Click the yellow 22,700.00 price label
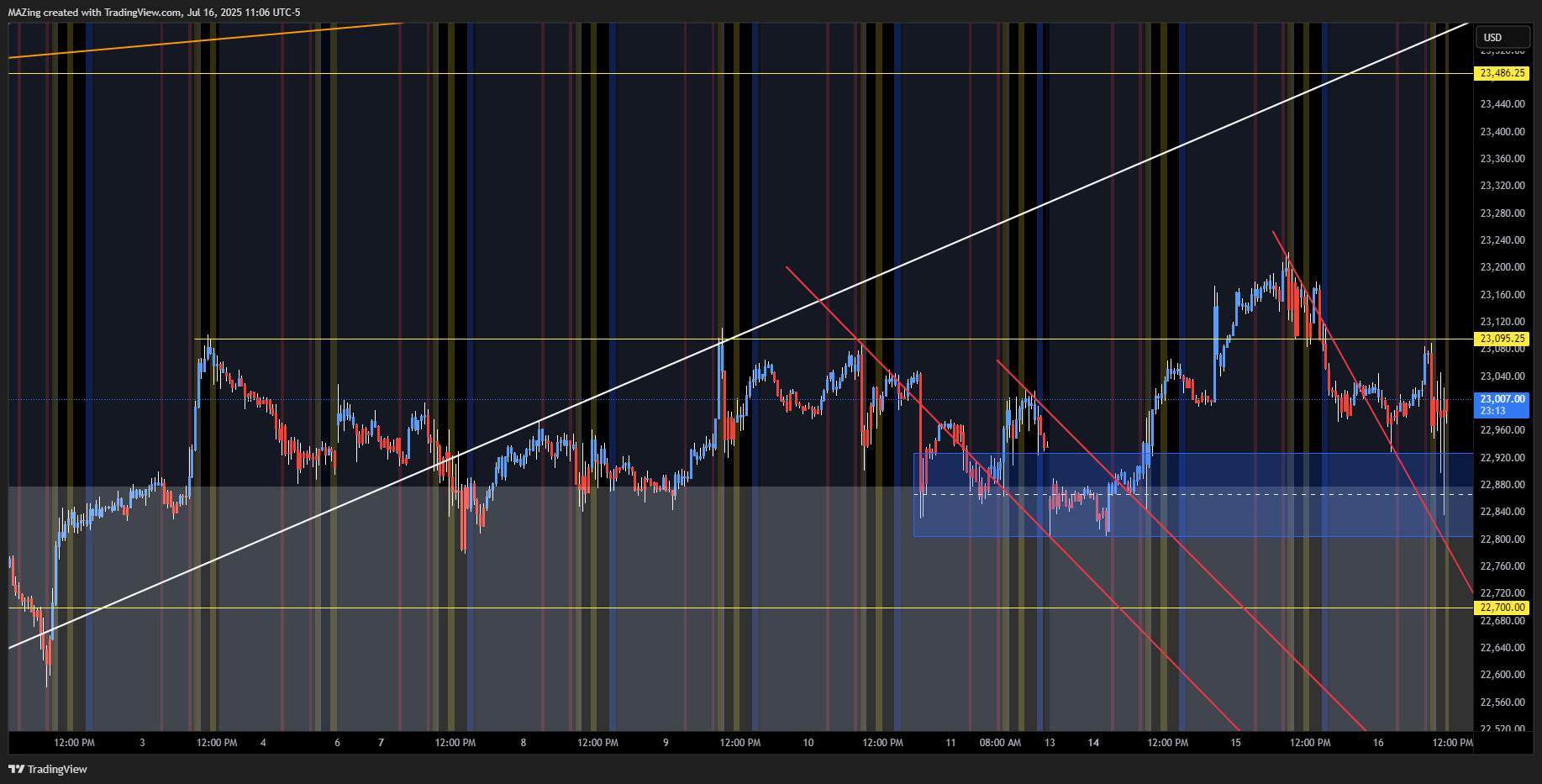The width and height of the screenshot is (1542, 784). click(1503, 608)
